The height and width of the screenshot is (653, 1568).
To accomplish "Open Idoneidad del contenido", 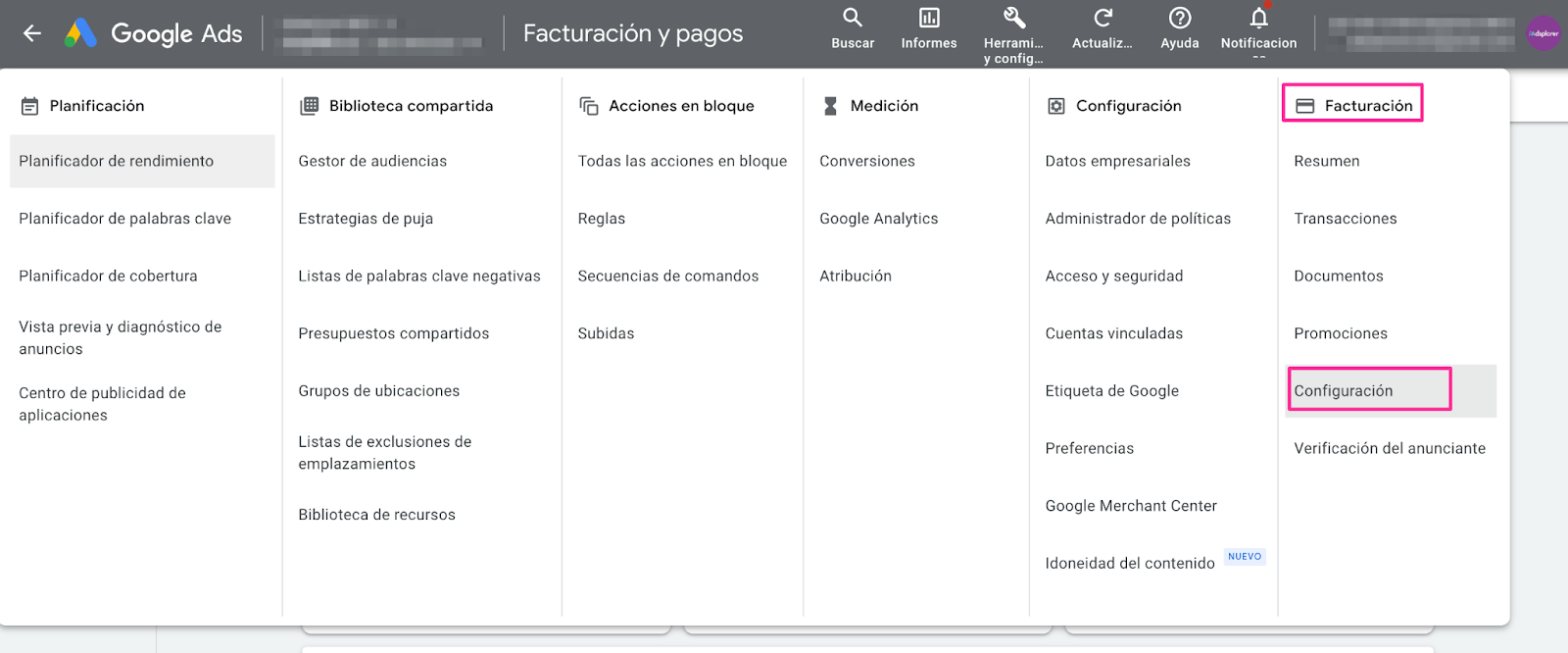I will pyautogui.click(x=1130, y=563).
